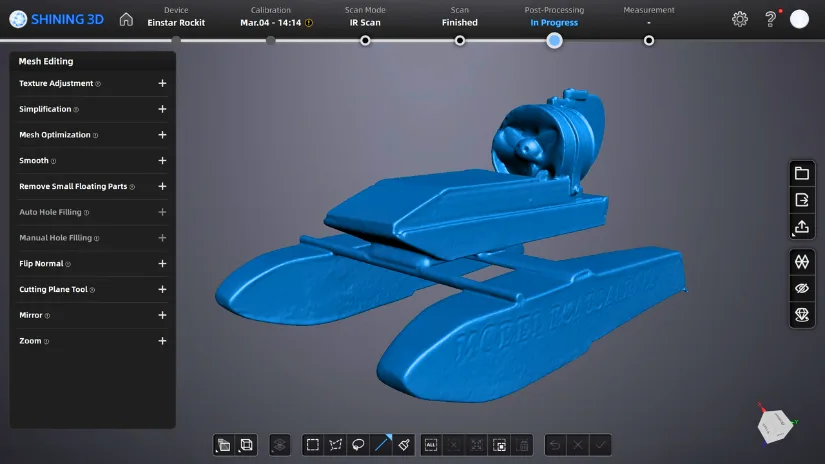Screen dimensions: 825x464
Task: Click the stacked layers select-through icon
Action: (x=279, y=445)
